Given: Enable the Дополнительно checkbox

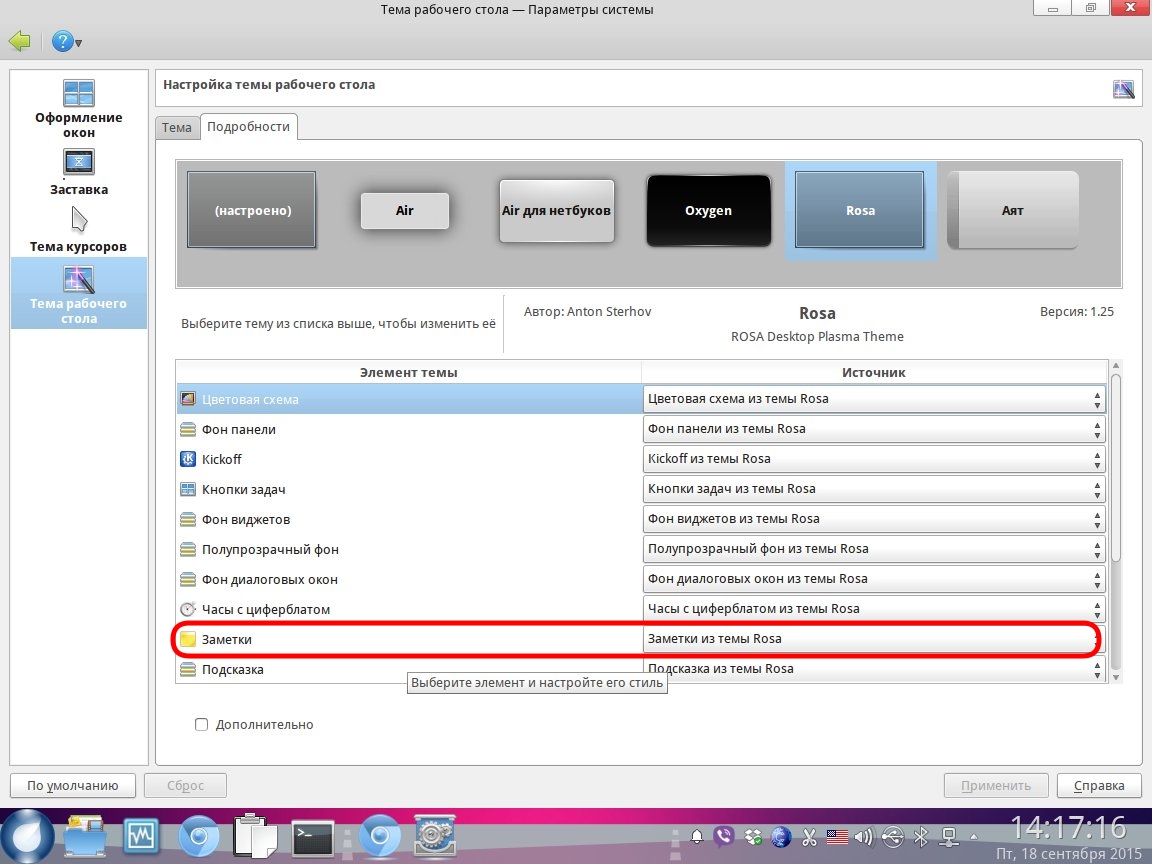Looking at the screenshot, I should (201, 724).
